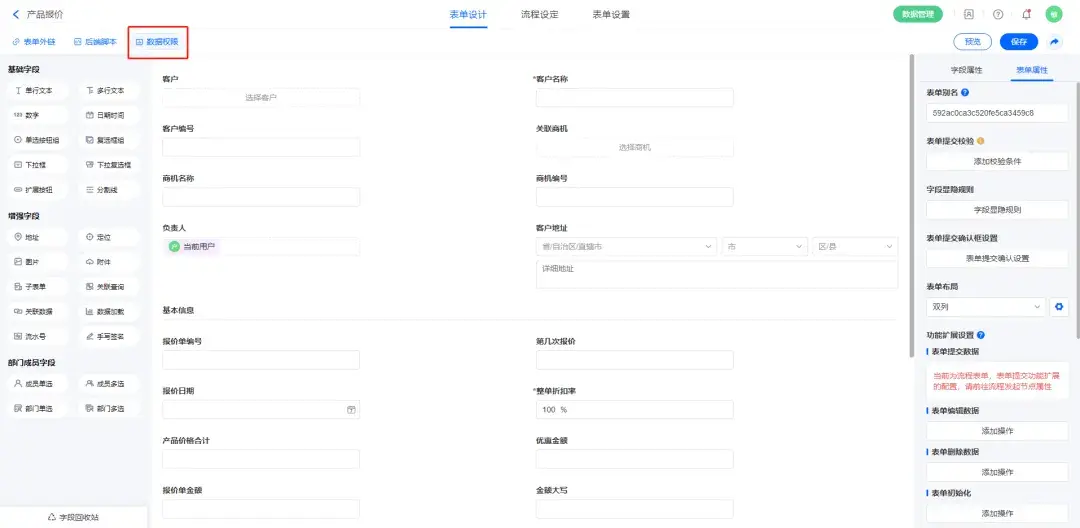Click the info icon next to 功能扩展设置
This screenshot has width=1080, height=528.
tap(981, 335)
